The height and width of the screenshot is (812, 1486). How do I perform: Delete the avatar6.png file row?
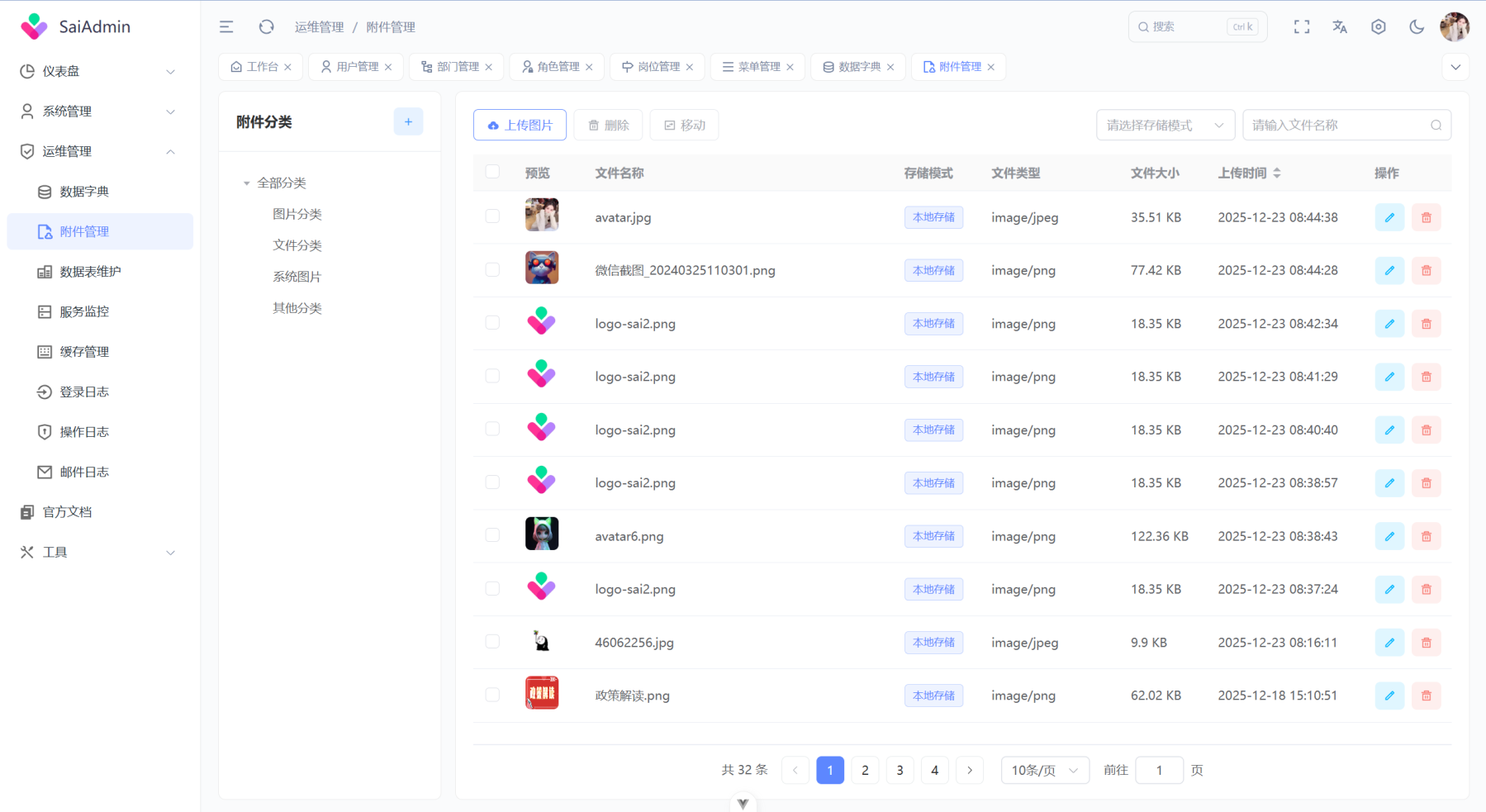1426,537
